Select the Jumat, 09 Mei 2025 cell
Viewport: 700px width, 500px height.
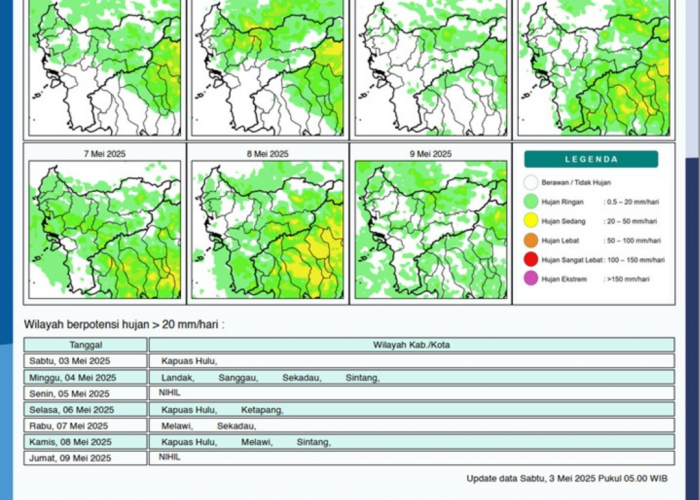point(86,458)
